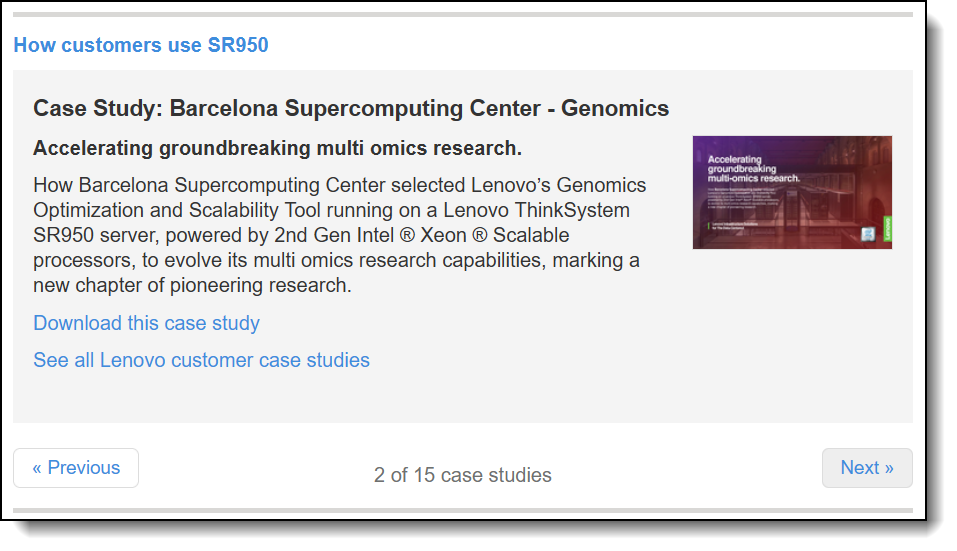Click the bold Accelerating groundbreaking multi omics subtitle
The image size is (957, 551).
(277, 149)
